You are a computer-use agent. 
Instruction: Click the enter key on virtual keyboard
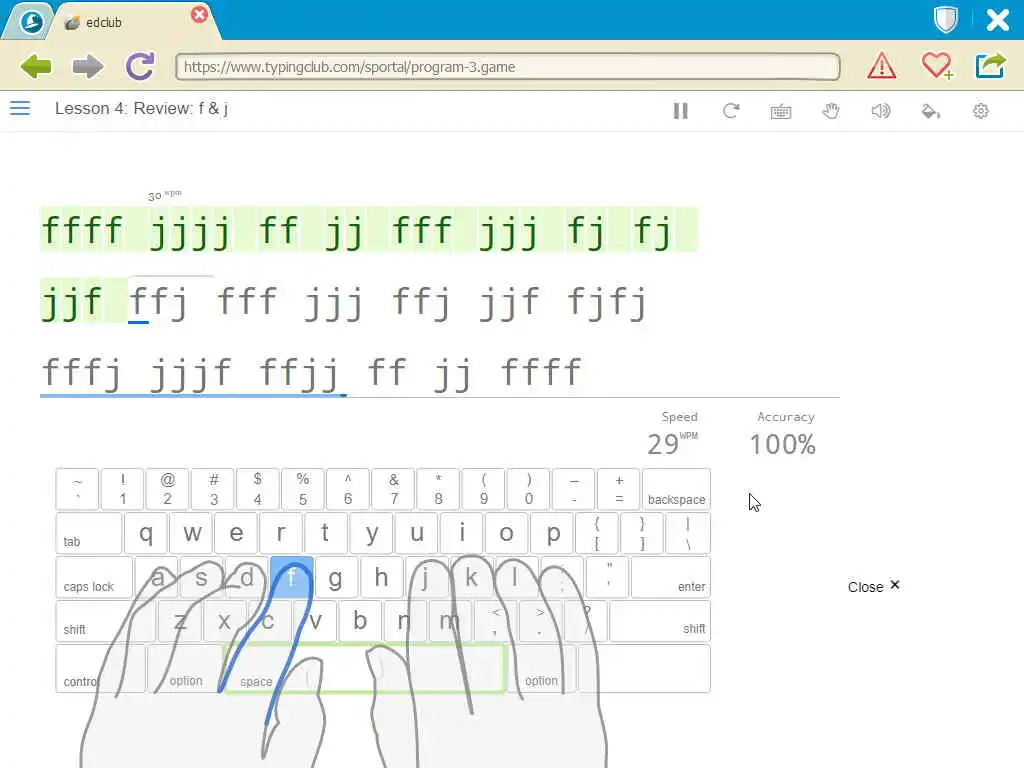671,577
